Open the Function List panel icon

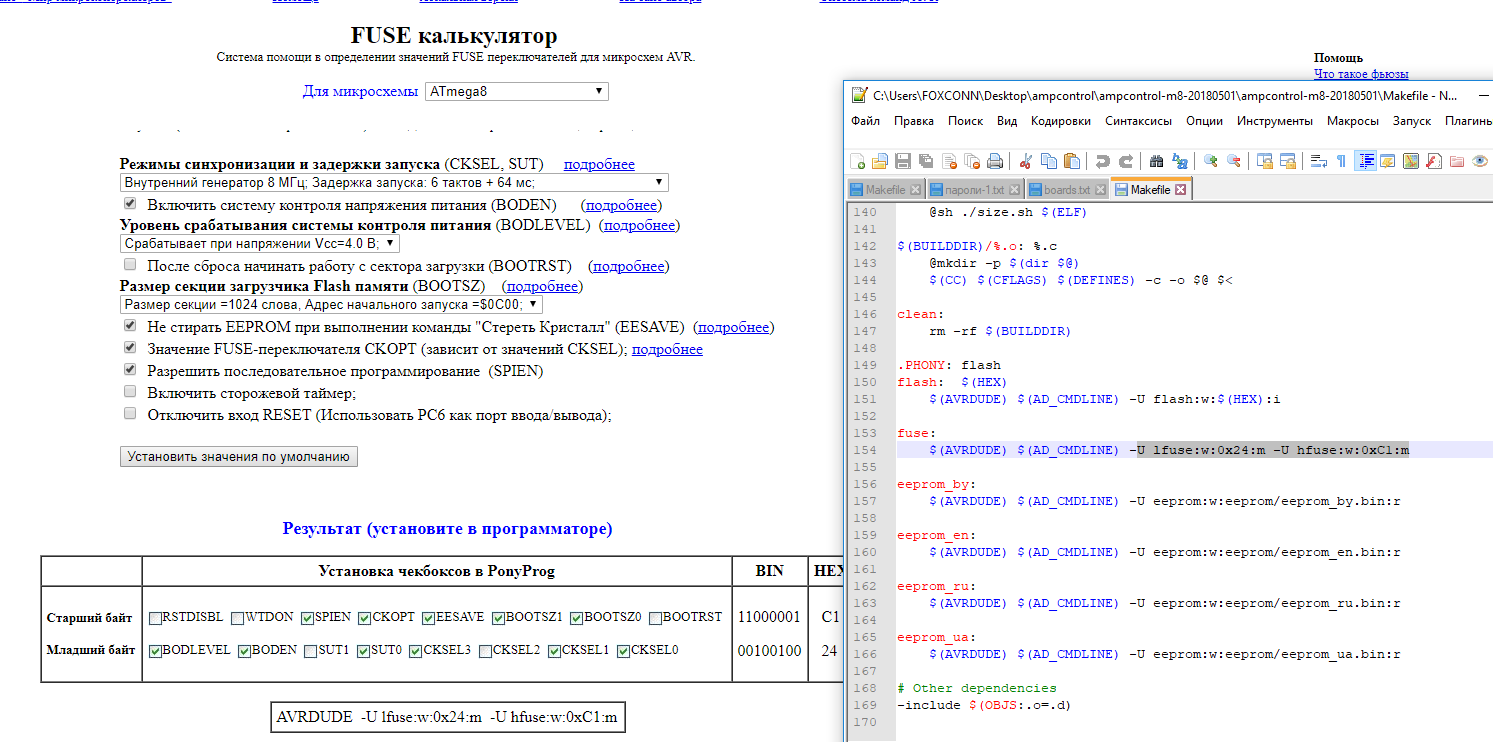click(x=1434, y=161)
